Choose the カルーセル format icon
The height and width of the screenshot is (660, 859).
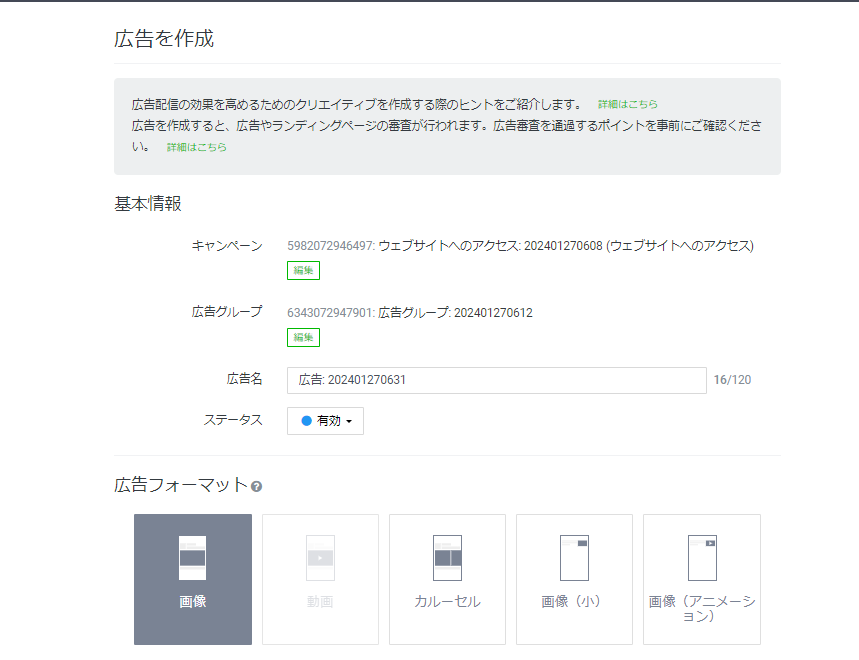447,558
